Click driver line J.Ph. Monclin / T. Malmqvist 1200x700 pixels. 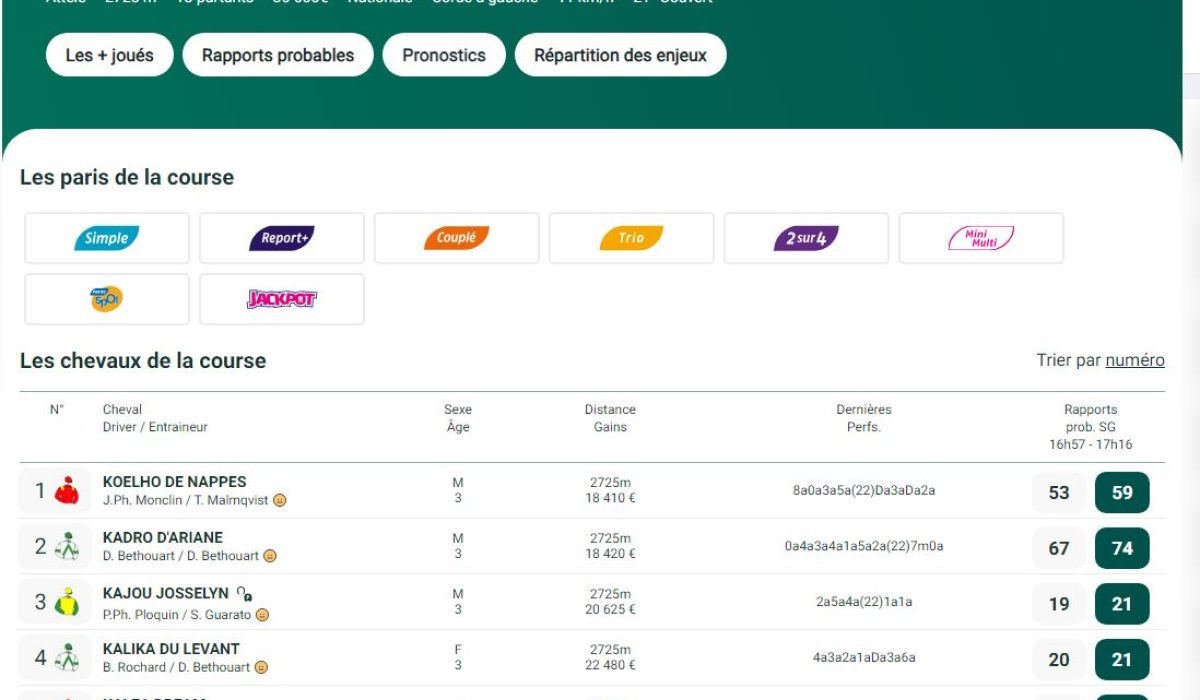coord(186,500)
